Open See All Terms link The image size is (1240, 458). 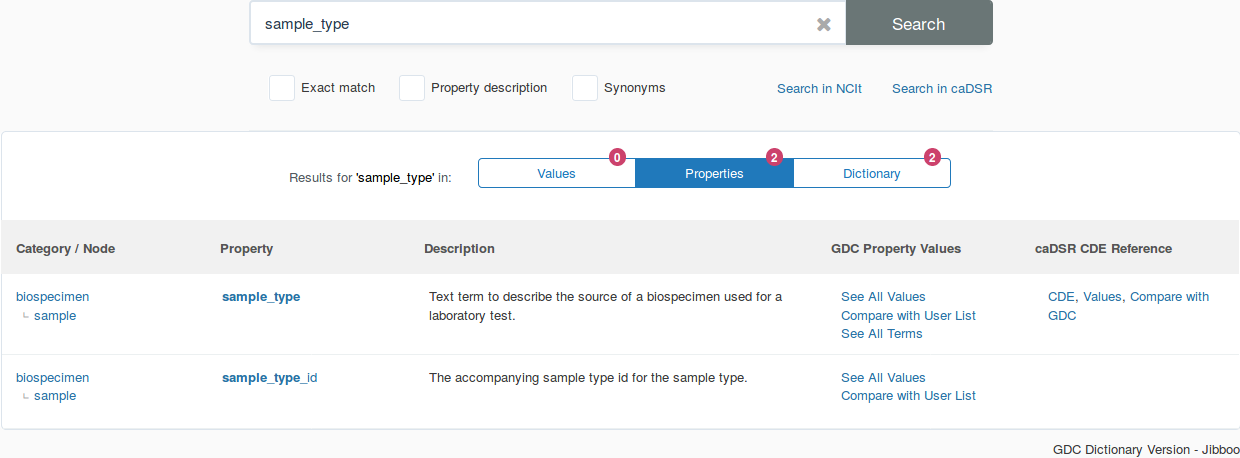point(881,334)
